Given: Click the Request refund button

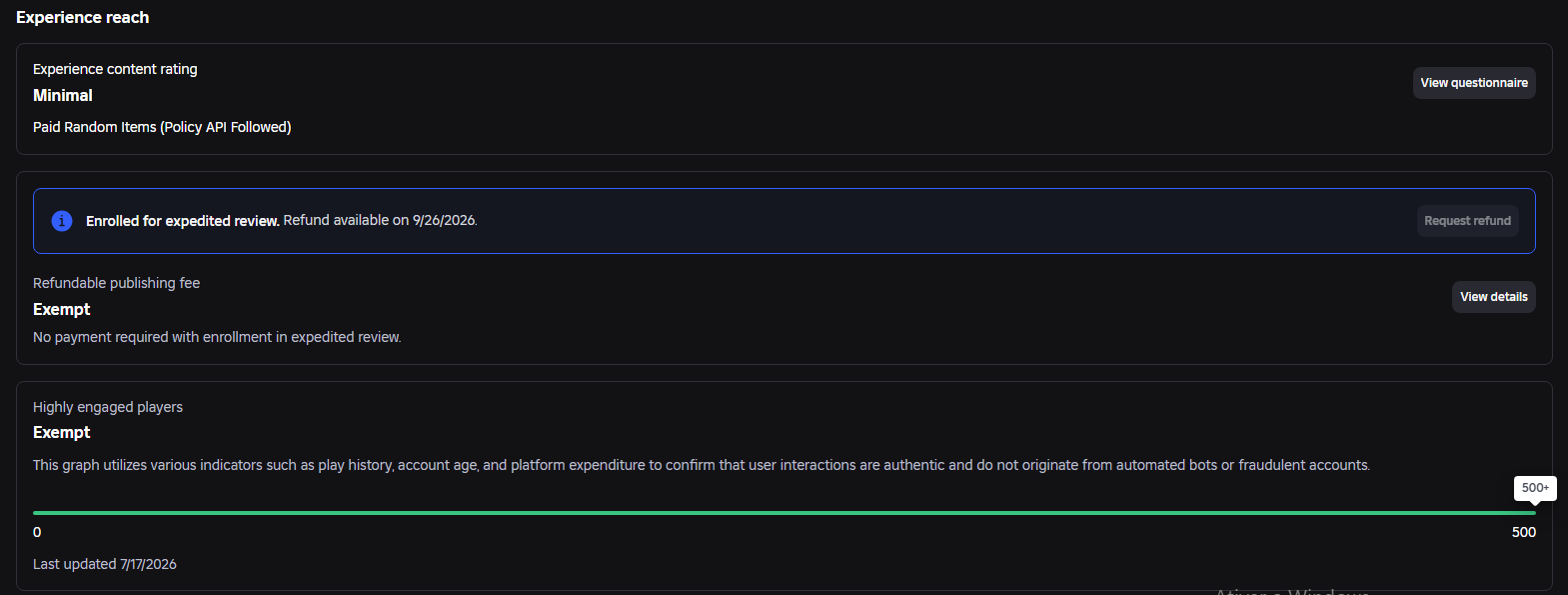Looking at the screenshot, I should tap(1467, 221).
